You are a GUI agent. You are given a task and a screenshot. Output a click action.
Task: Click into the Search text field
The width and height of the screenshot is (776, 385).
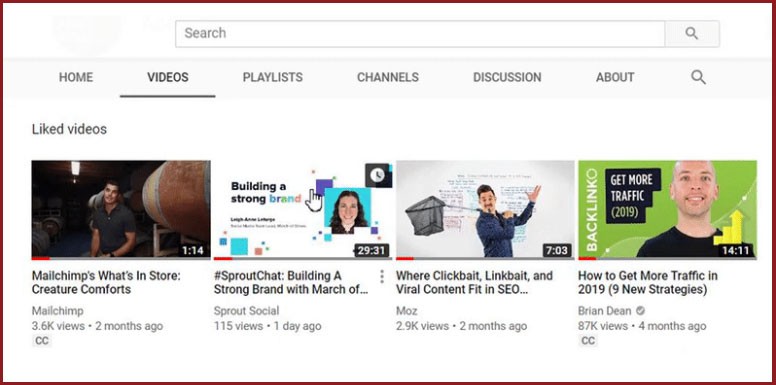click(420, 34)
